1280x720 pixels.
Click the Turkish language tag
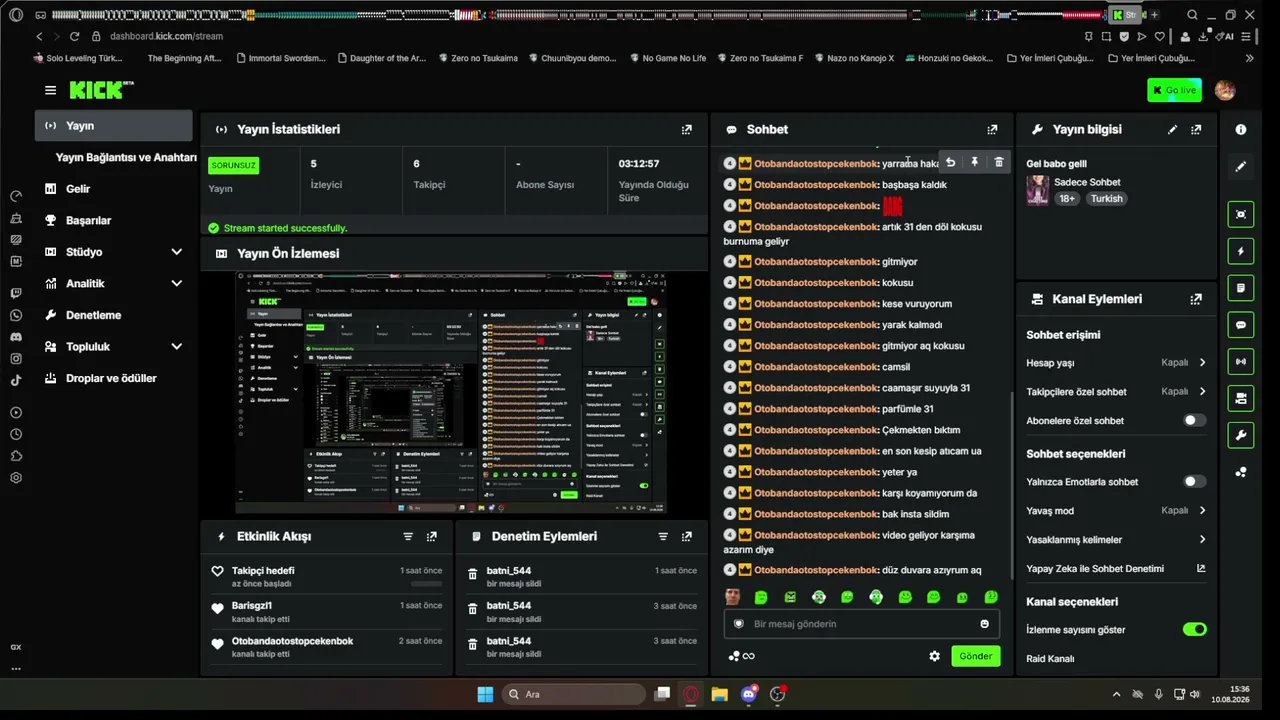(x=1106, y=198)
